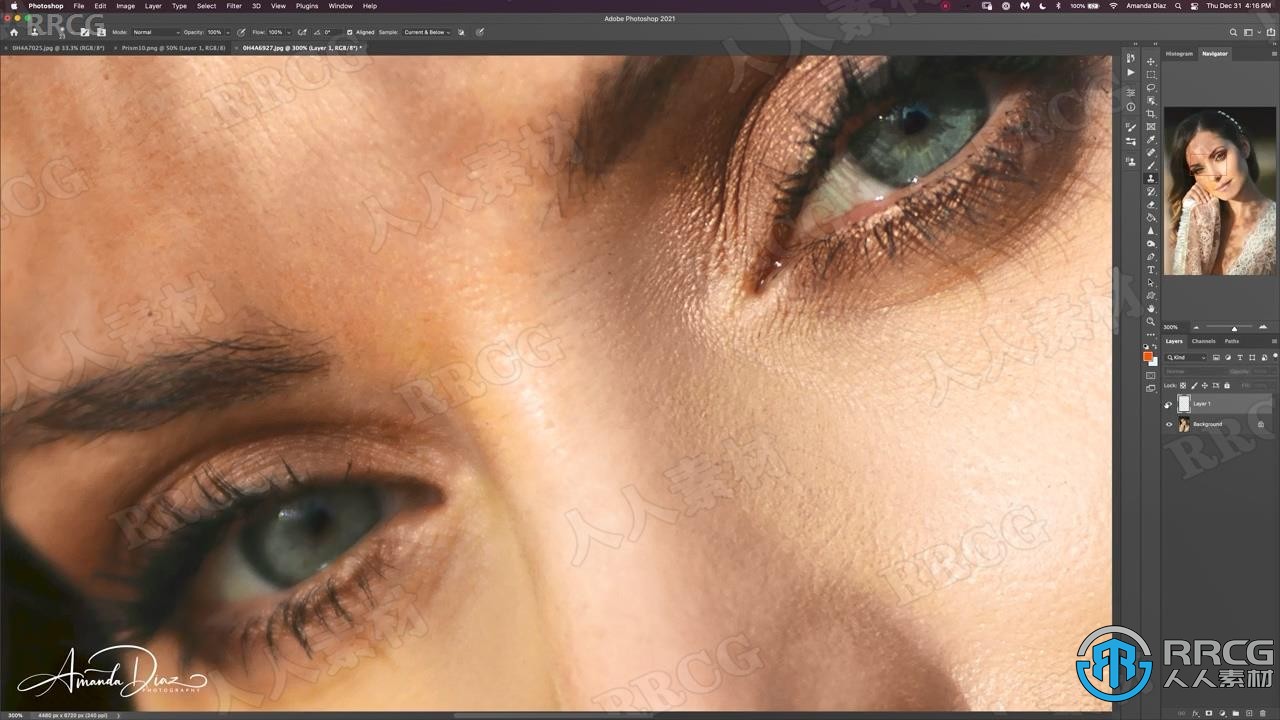
Task: Switch to the Channels tab
Action: click(x=1203, y=341)
